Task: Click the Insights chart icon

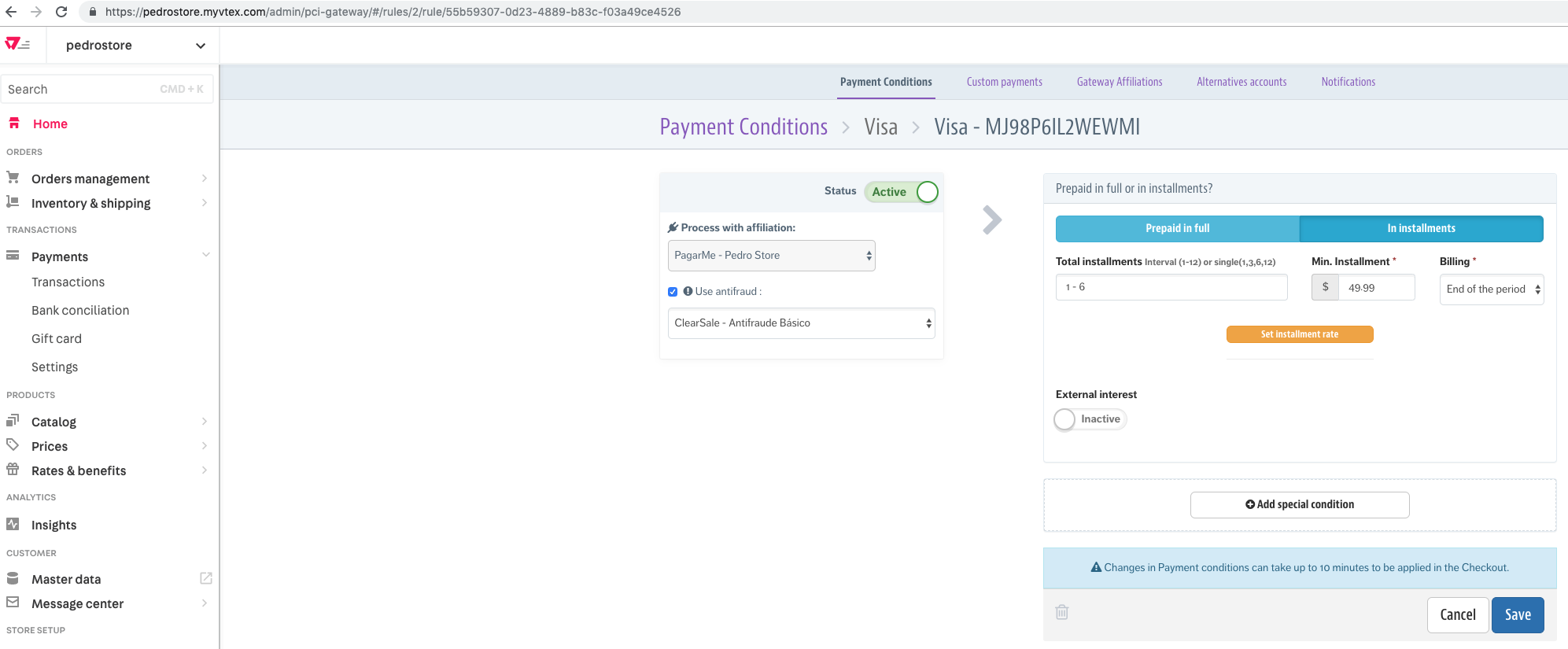Action: coord(13,524)
